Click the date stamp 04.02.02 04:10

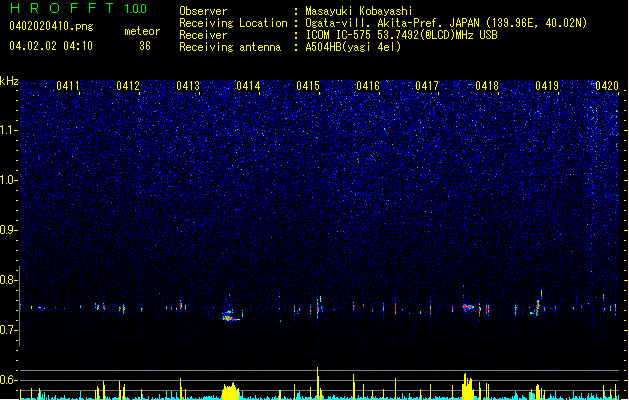coord(51,46)
